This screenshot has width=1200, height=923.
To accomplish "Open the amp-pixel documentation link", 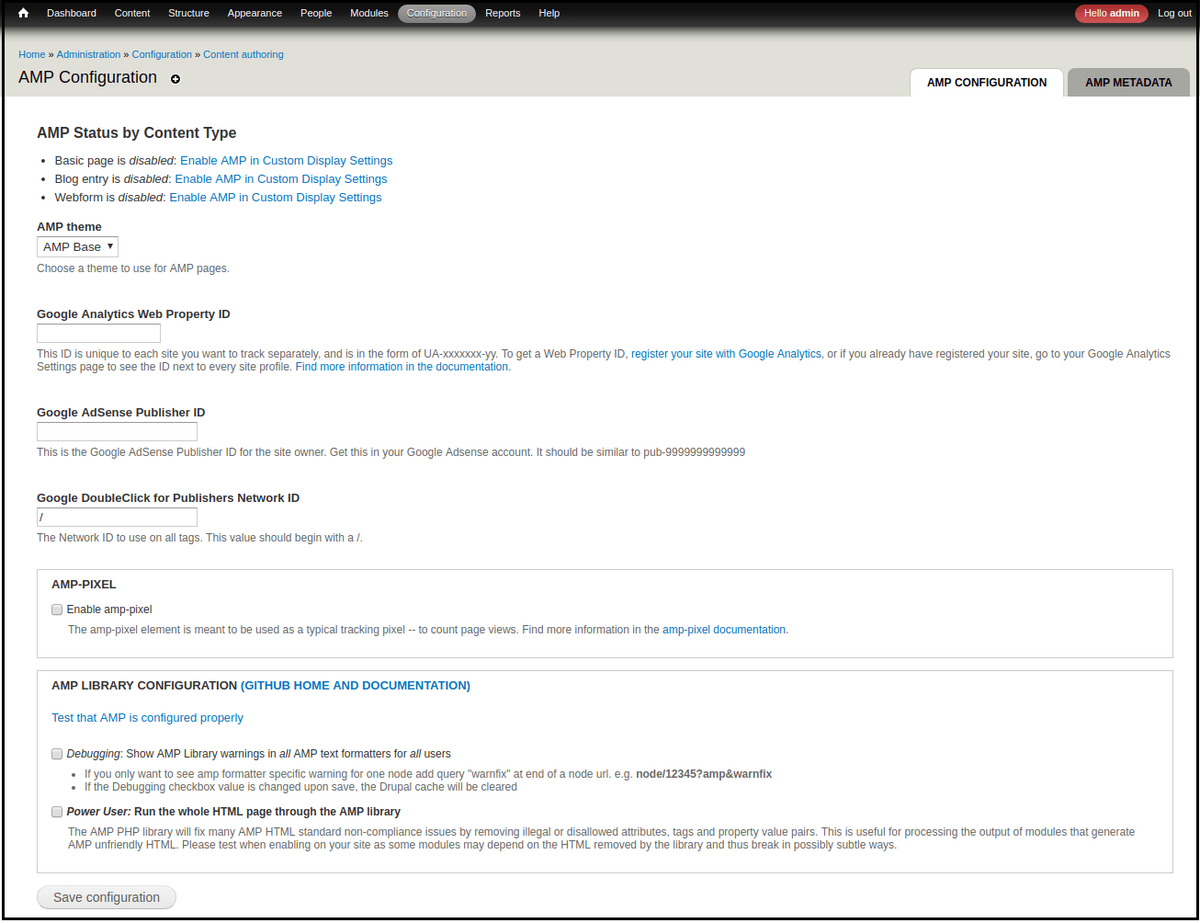I will 724,630.
